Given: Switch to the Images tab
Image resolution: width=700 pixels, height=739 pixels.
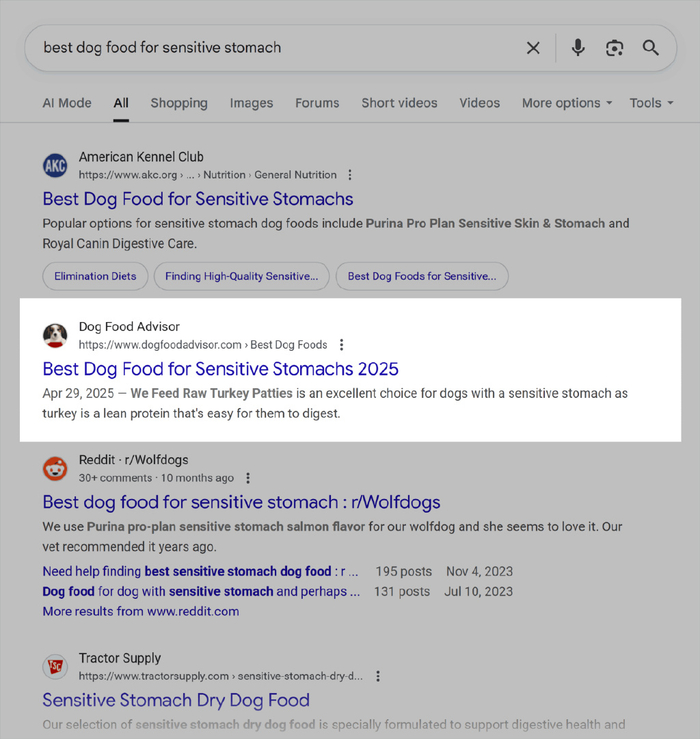Looking at the screenshot, I should [x=251, y=103].
